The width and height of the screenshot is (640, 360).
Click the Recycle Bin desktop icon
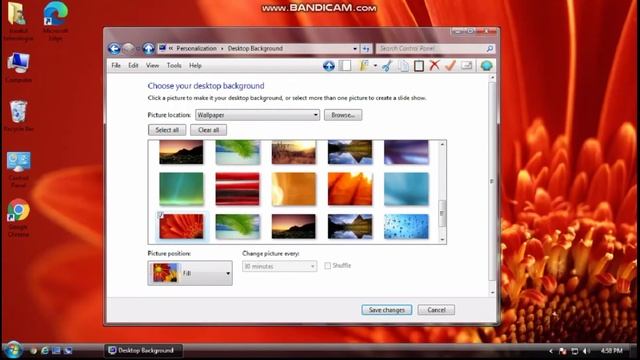(18, 116)
